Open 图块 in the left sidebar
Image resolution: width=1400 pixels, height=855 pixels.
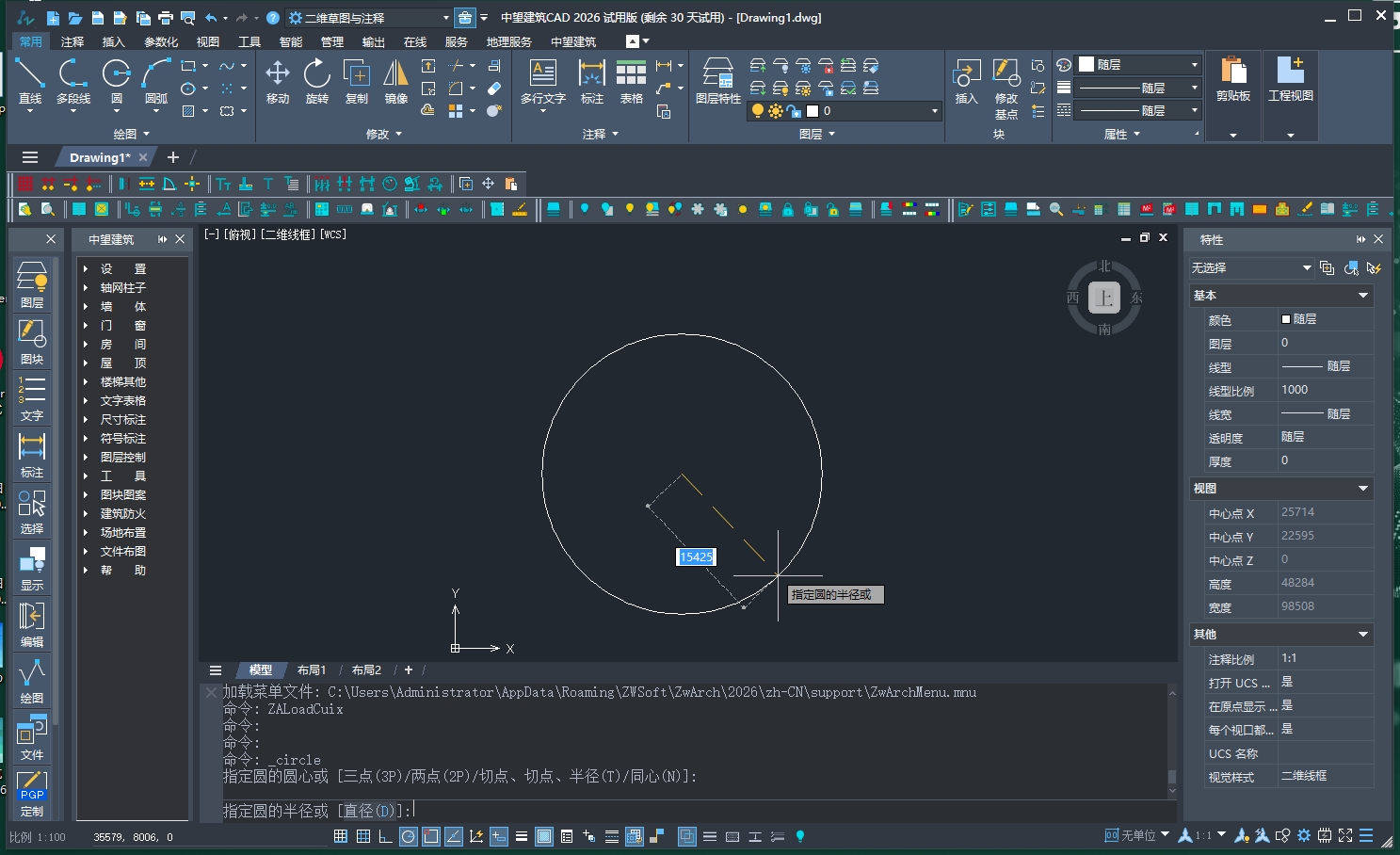[x=32, y=341]
